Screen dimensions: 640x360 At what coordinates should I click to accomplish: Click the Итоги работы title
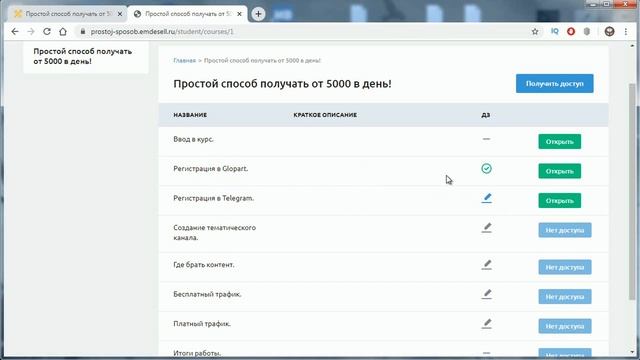point(197,353)
